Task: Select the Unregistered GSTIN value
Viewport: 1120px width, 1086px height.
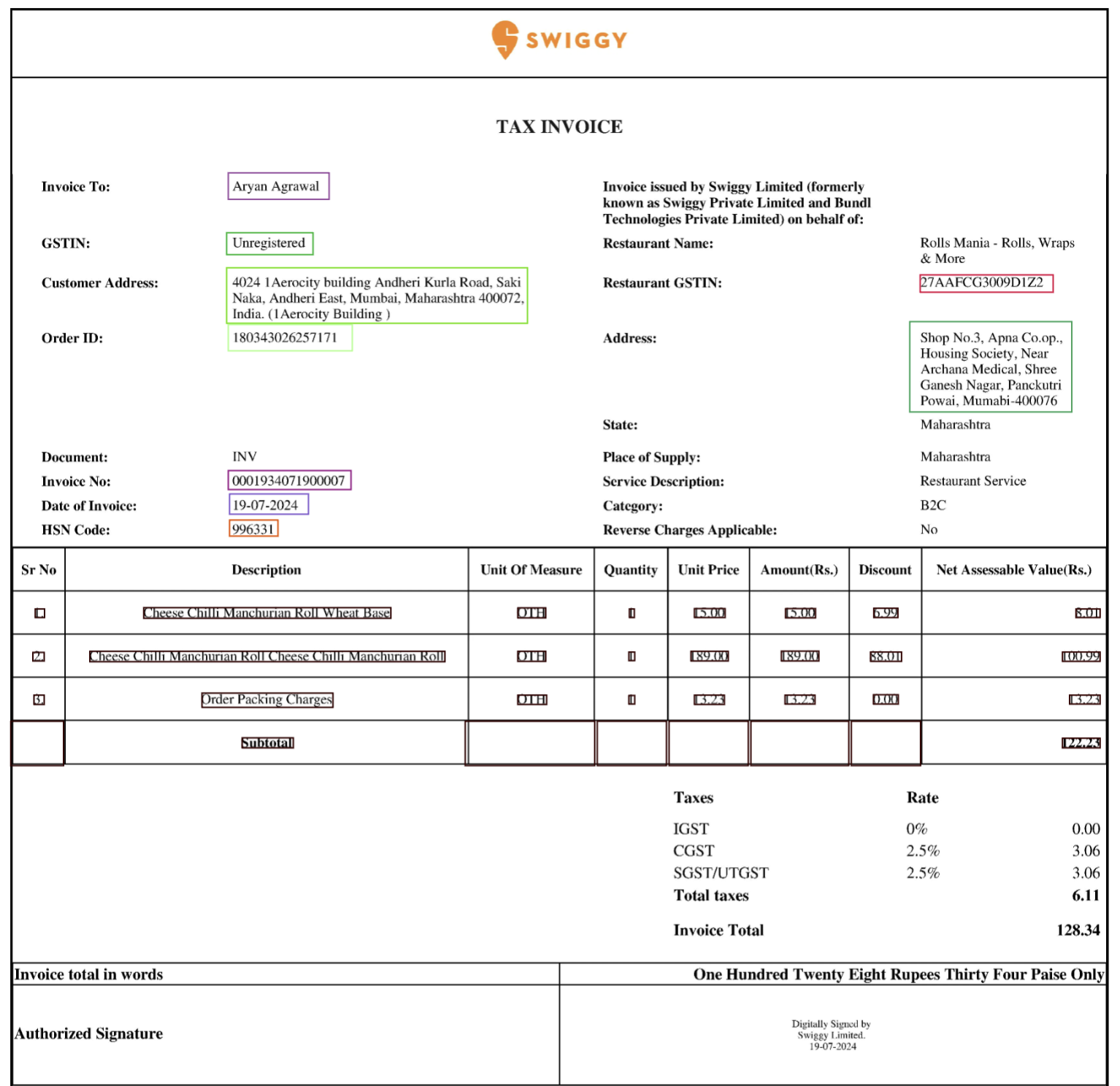Action: 269,243
